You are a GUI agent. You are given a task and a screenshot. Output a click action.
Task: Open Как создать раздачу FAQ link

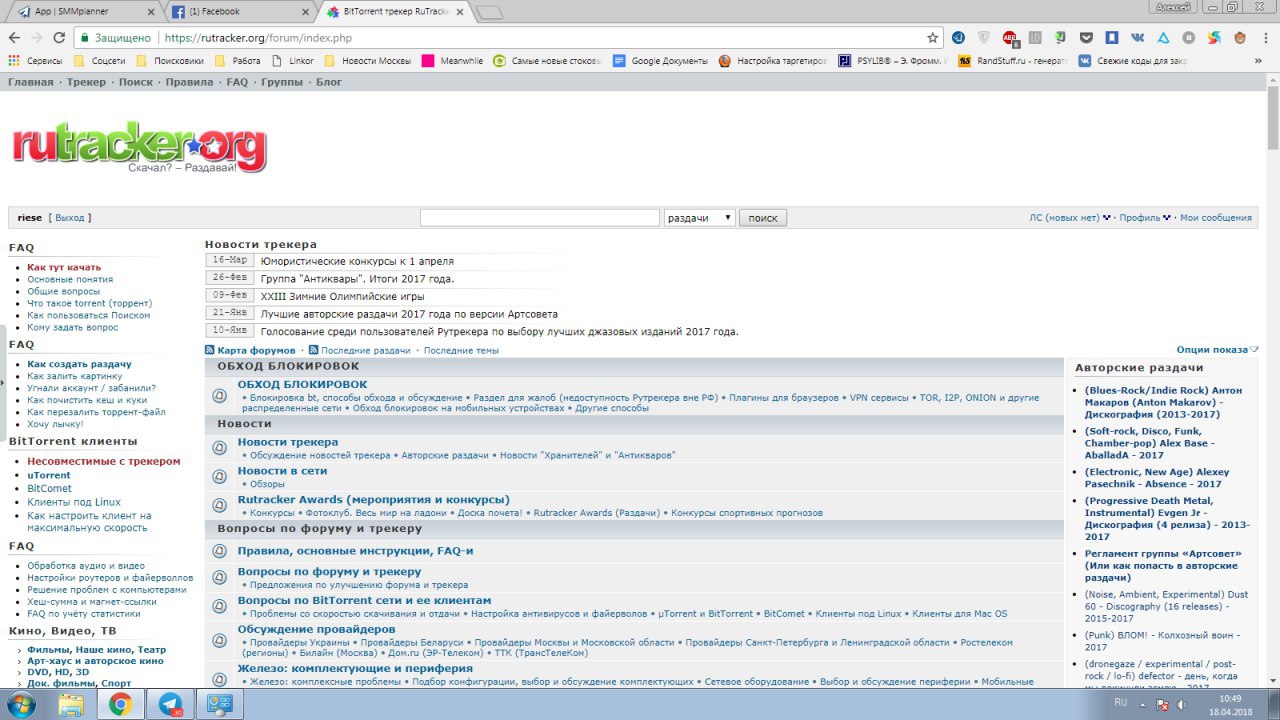tap(79, 364)
